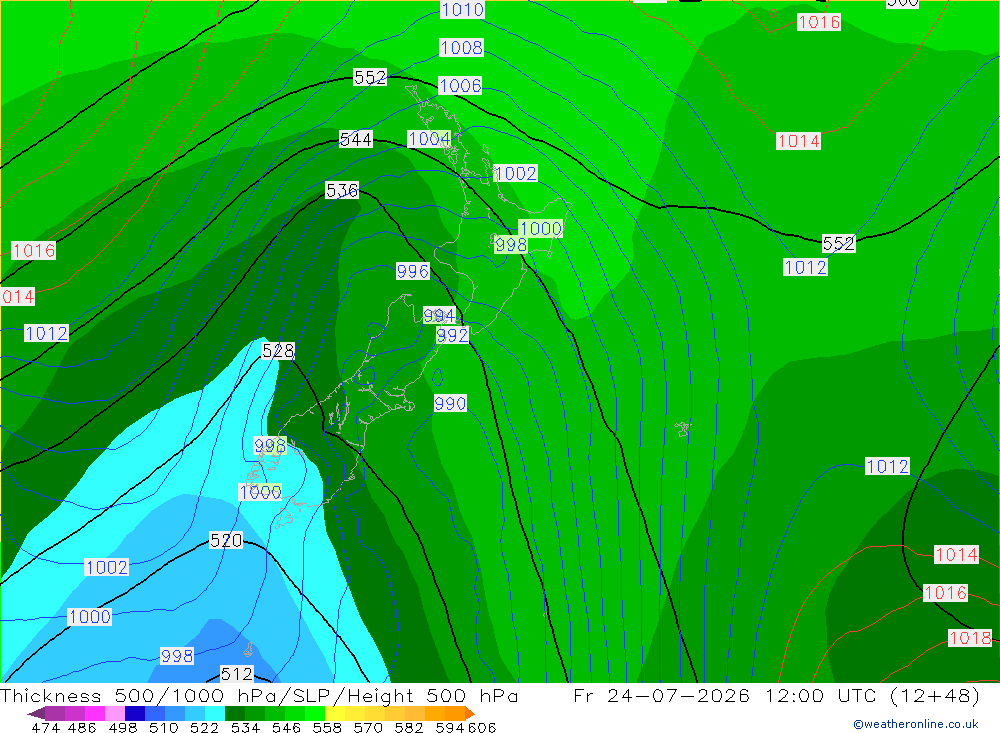The width and height of the screenshot is (1000, 733).
Task: Click the Thickness 500/1000 hPa chart title
Action: [259, 696]
